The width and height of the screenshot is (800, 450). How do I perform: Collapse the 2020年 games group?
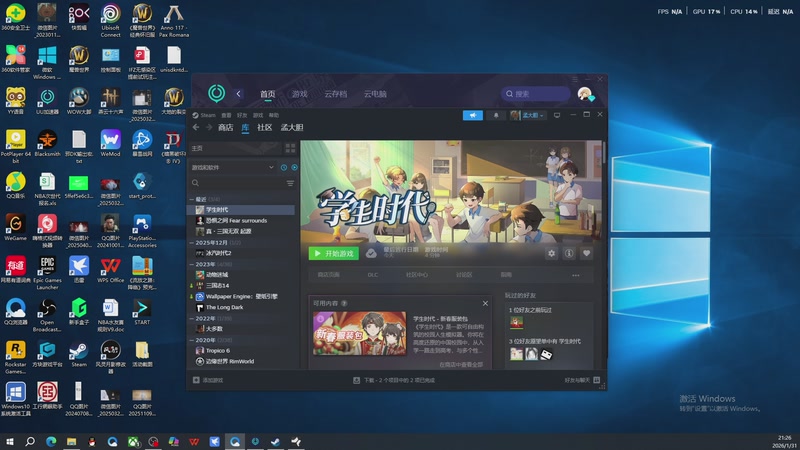pos(192,340)
